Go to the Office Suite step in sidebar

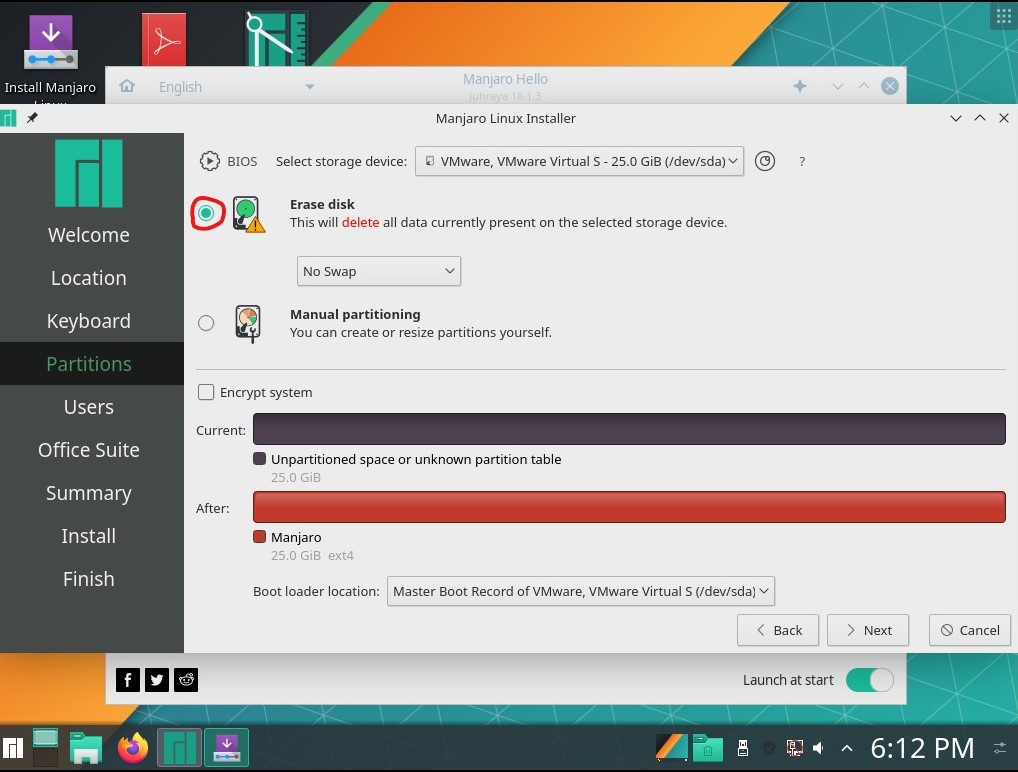coord(89,450)
